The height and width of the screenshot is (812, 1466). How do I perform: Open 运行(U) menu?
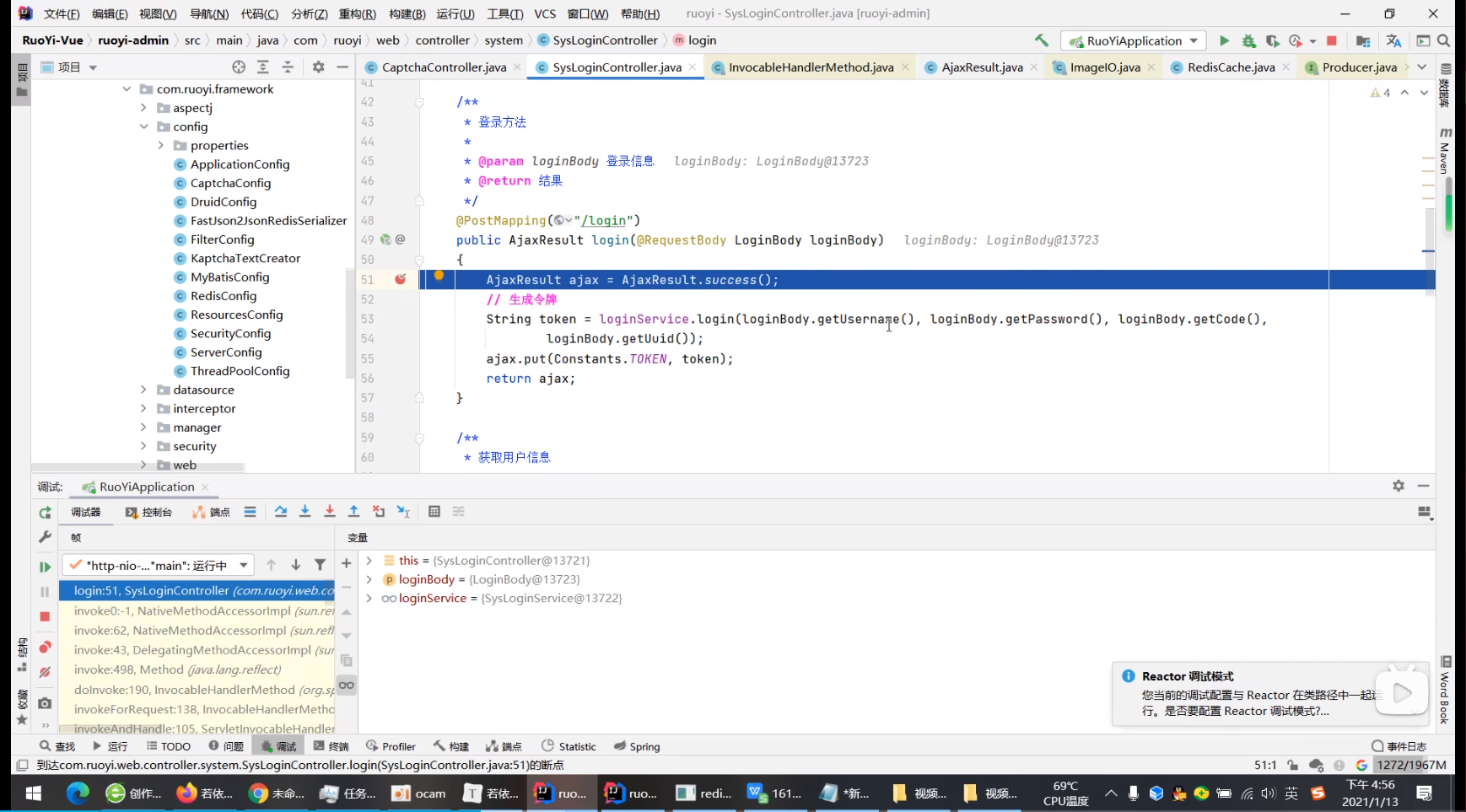(x=455, y=13)
